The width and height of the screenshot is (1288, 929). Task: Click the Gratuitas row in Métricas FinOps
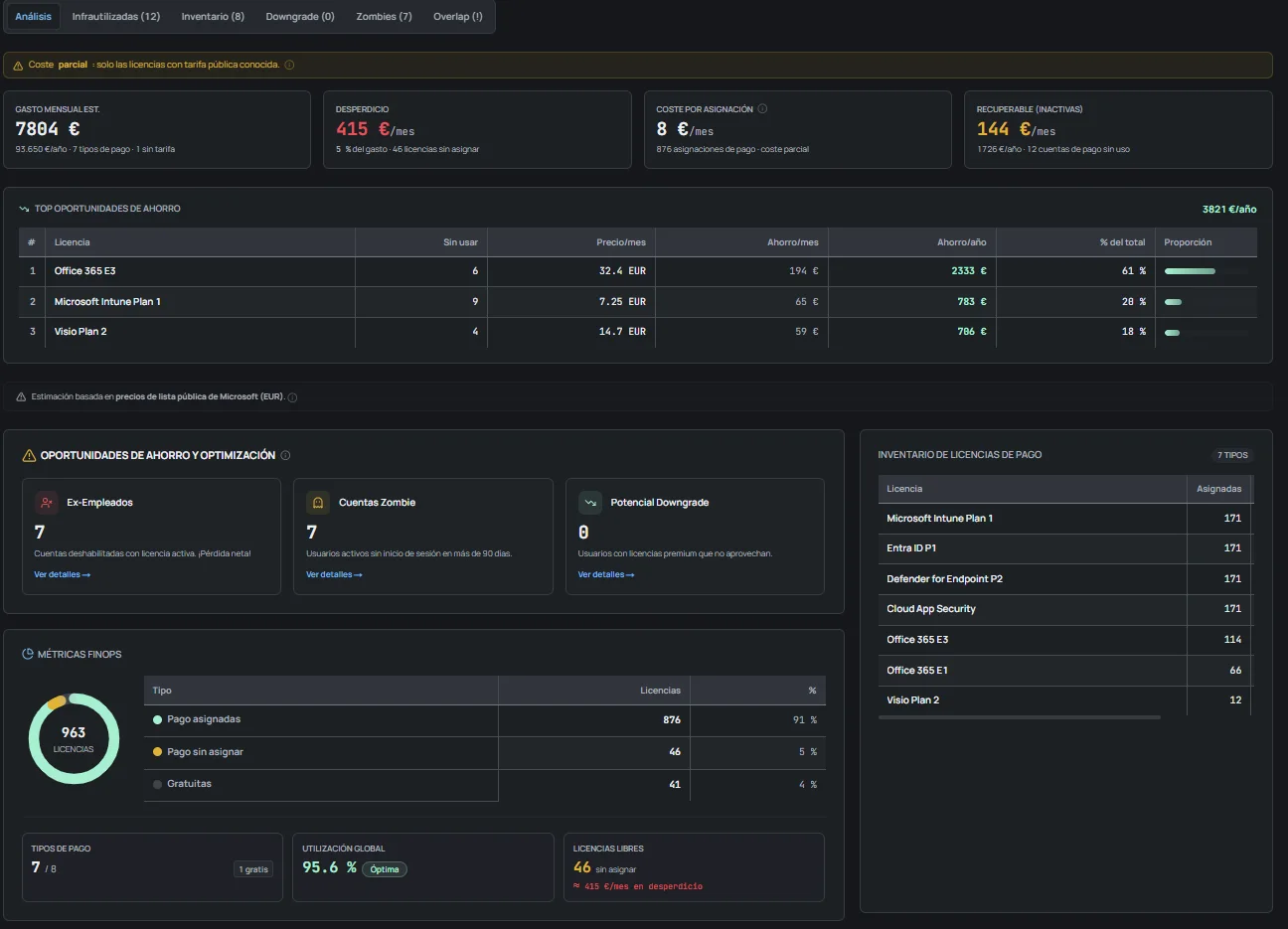point(485,784)
